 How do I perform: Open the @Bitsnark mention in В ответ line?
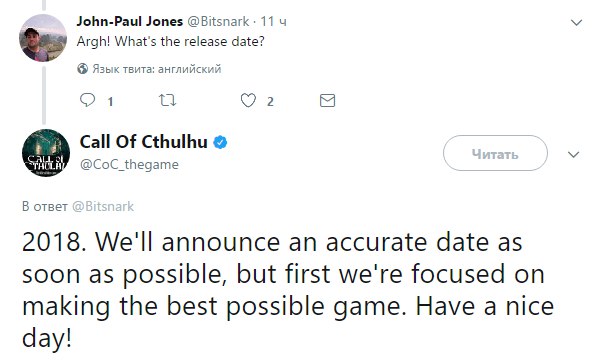(x=103, y=206)
